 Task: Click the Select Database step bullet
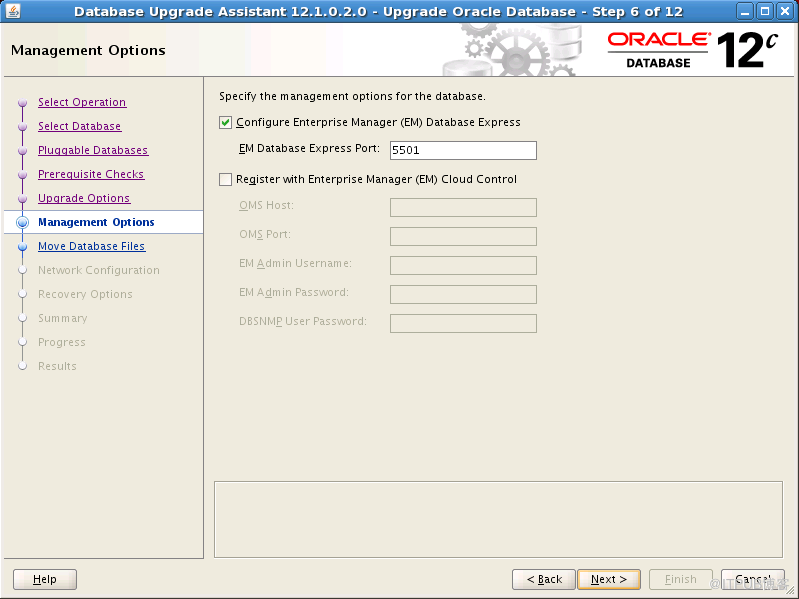[x=22, y=126]
